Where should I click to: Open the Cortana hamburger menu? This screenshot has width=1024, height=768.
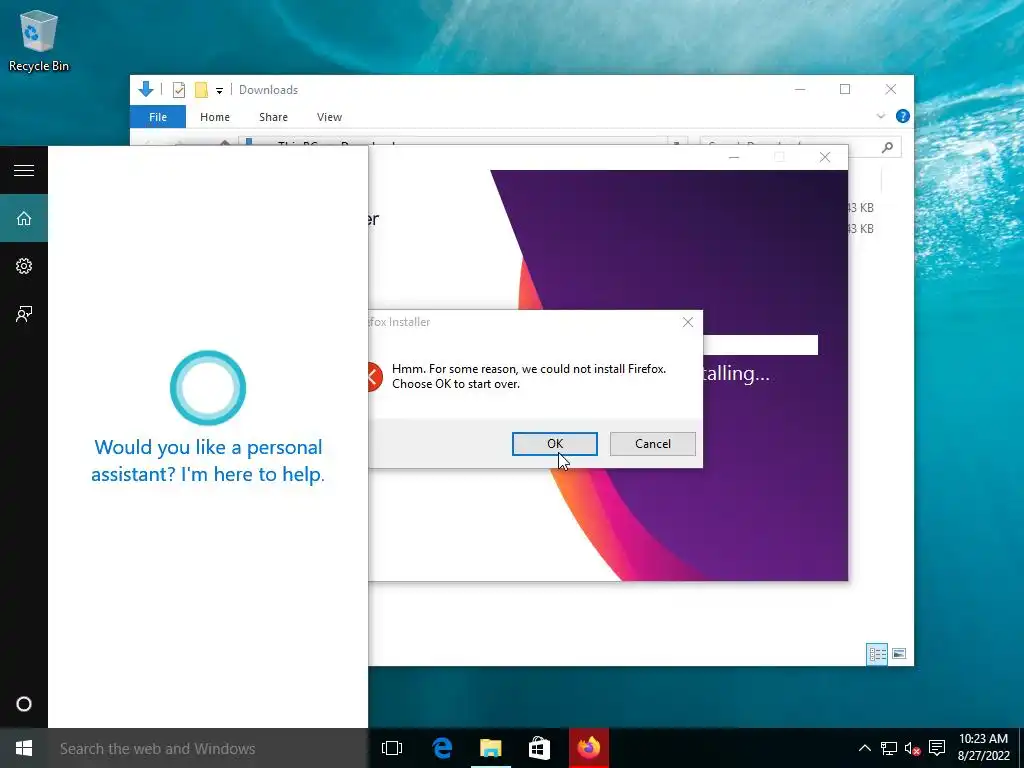click(x=24, y=170)
